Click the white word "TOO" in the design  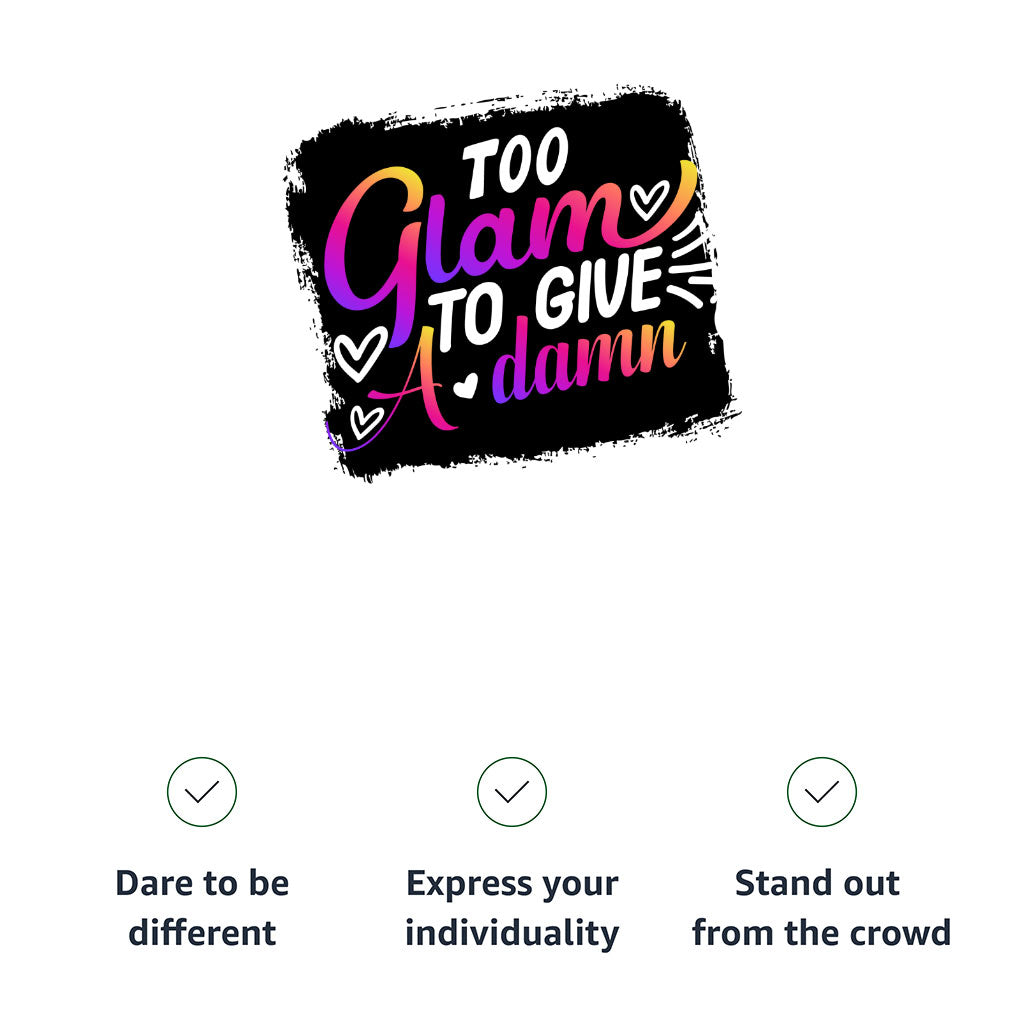517,167
